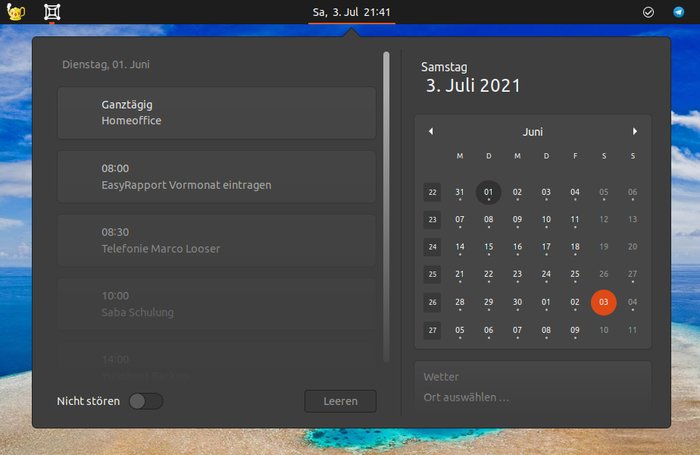
Task: Go to next month after Juni
Action: tap(634, 131)
